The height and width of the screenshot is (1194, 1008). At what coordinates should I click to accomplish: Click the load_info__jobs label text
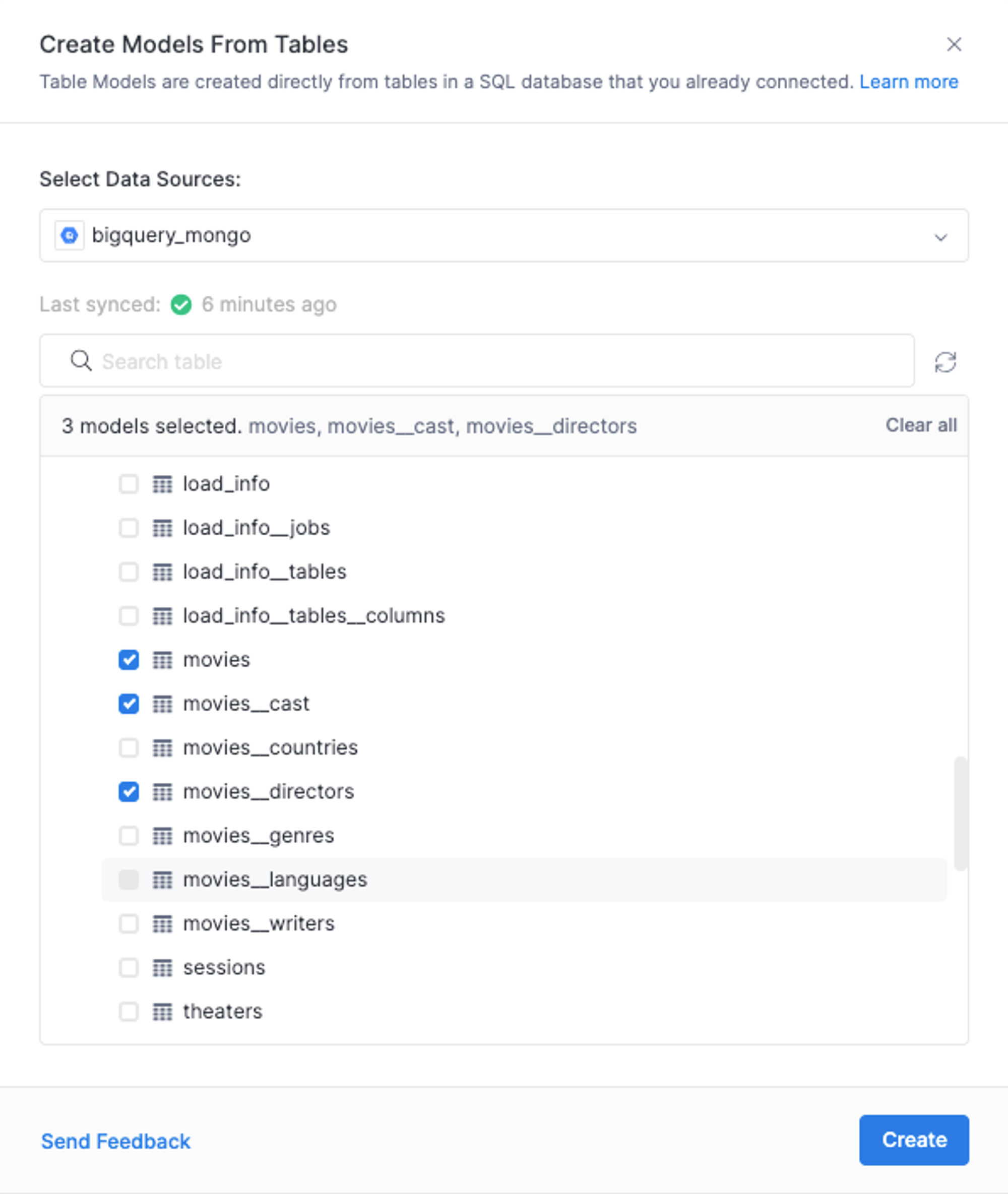pos(257,528)
